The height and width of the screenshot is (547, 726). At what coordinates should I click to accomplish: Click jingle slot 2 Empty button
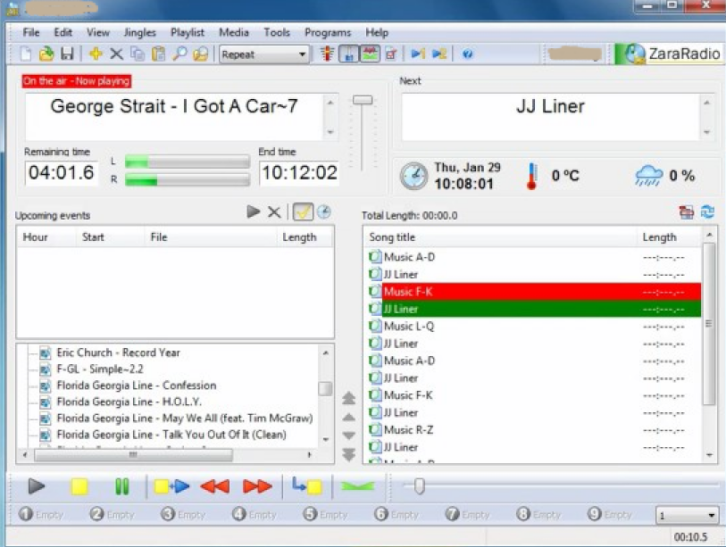tap(112, 514)
